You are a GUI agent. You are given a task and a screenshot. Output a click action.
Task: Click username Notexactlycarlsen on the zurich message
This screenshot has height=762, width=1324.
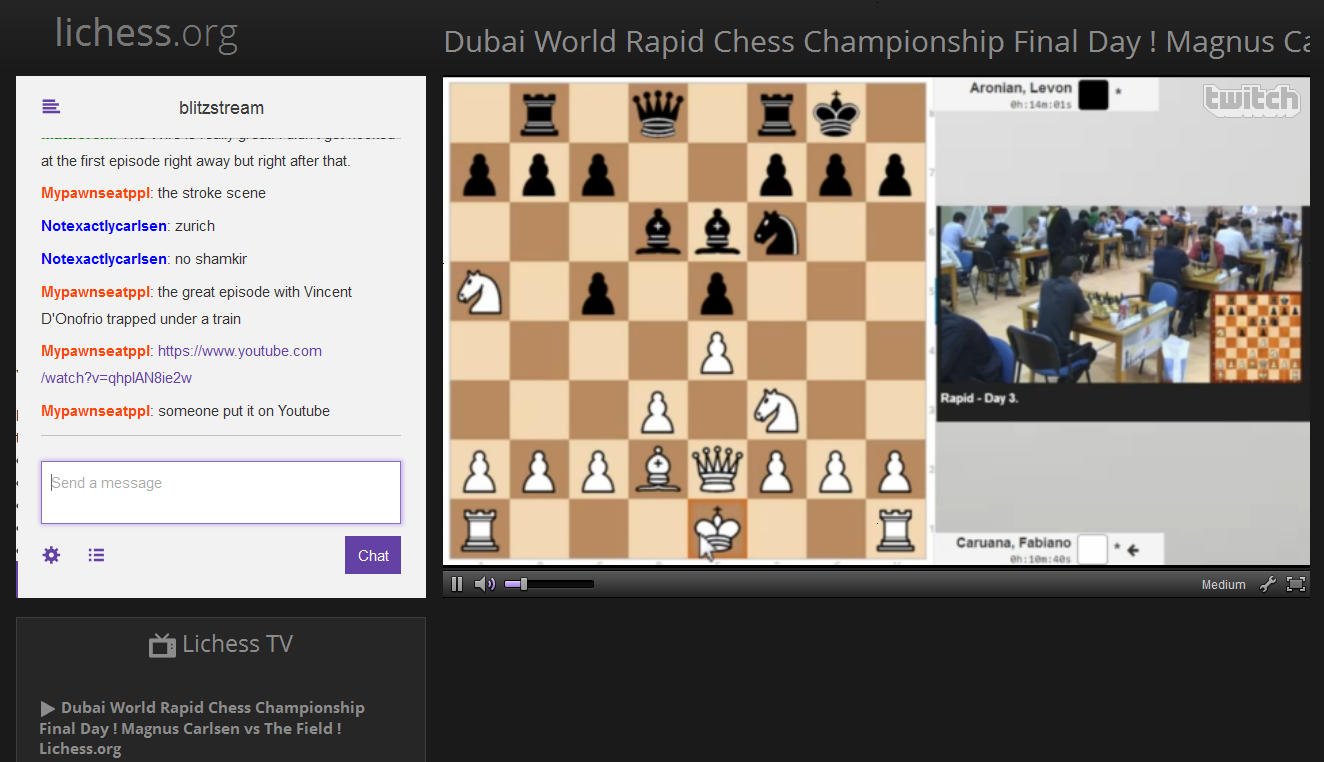tap(104, 226)
